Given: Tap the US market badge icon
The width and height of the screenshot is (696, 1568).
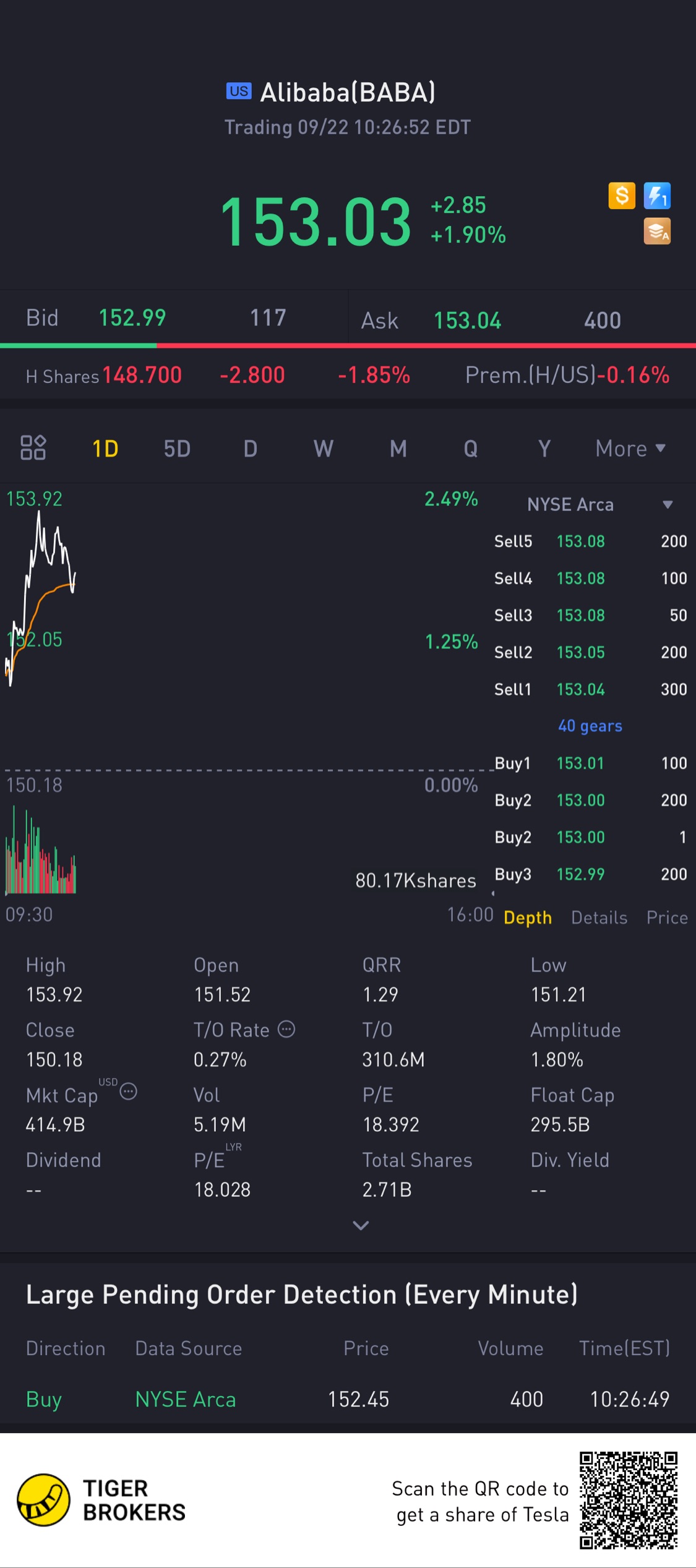Looking at the screenshot, I should [x=239, y=92].
